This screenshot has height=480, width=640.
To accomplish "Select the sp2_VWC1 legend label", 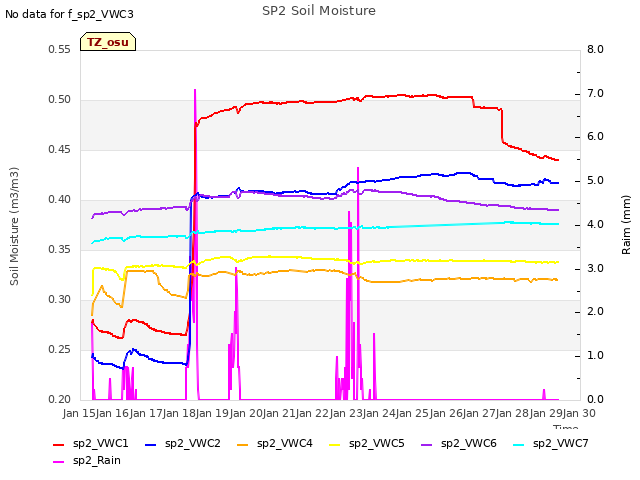I will [x=100, y=444].
